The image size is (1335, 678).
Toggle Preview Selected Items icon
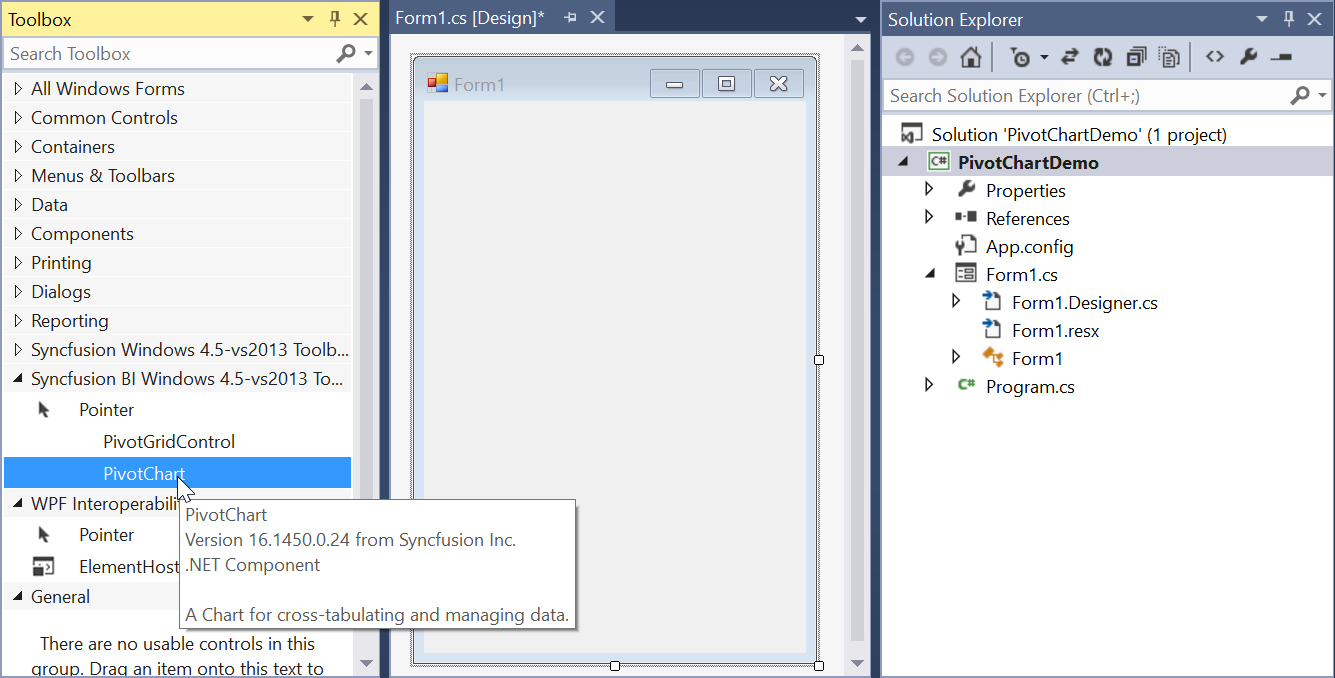point(1281,57)
